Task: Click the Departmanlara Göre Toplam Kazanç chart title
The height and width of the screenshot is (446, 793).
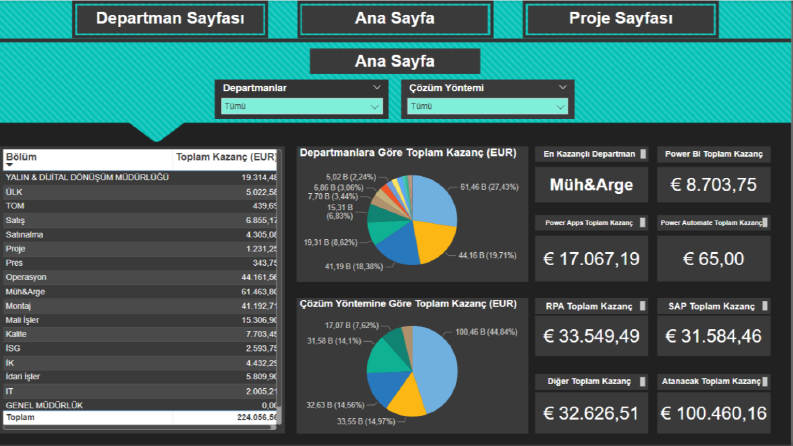Action: click(x=408, y=153)
